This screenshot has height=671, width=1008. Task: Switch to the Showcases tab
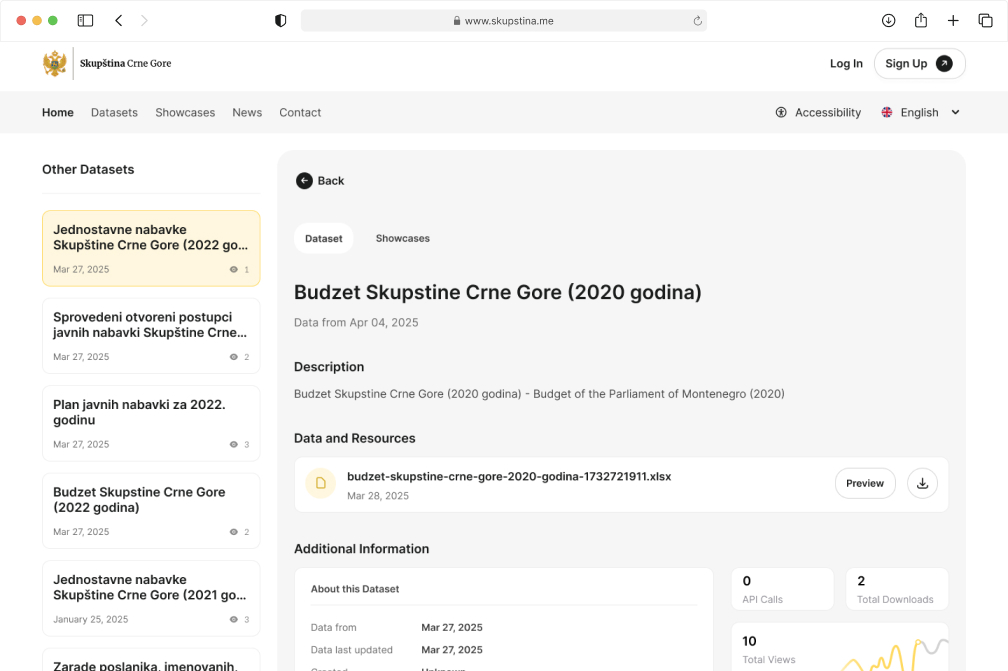[402, 238]
